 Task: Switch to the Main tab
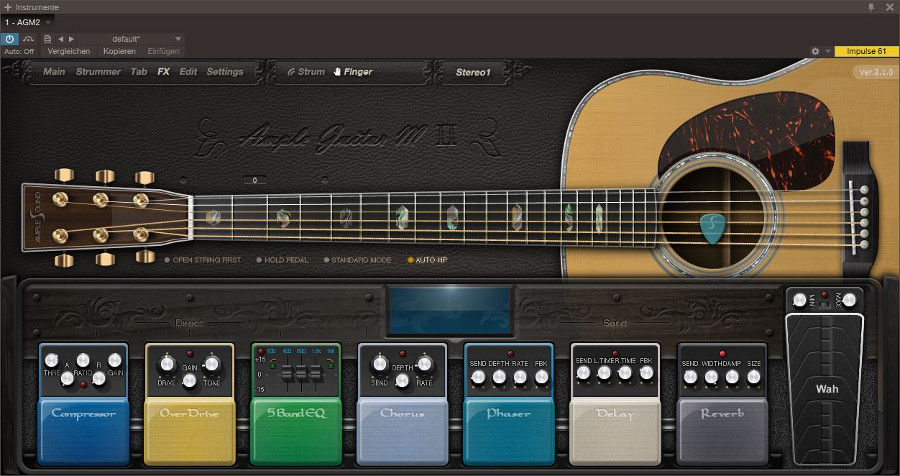[55, 72]
